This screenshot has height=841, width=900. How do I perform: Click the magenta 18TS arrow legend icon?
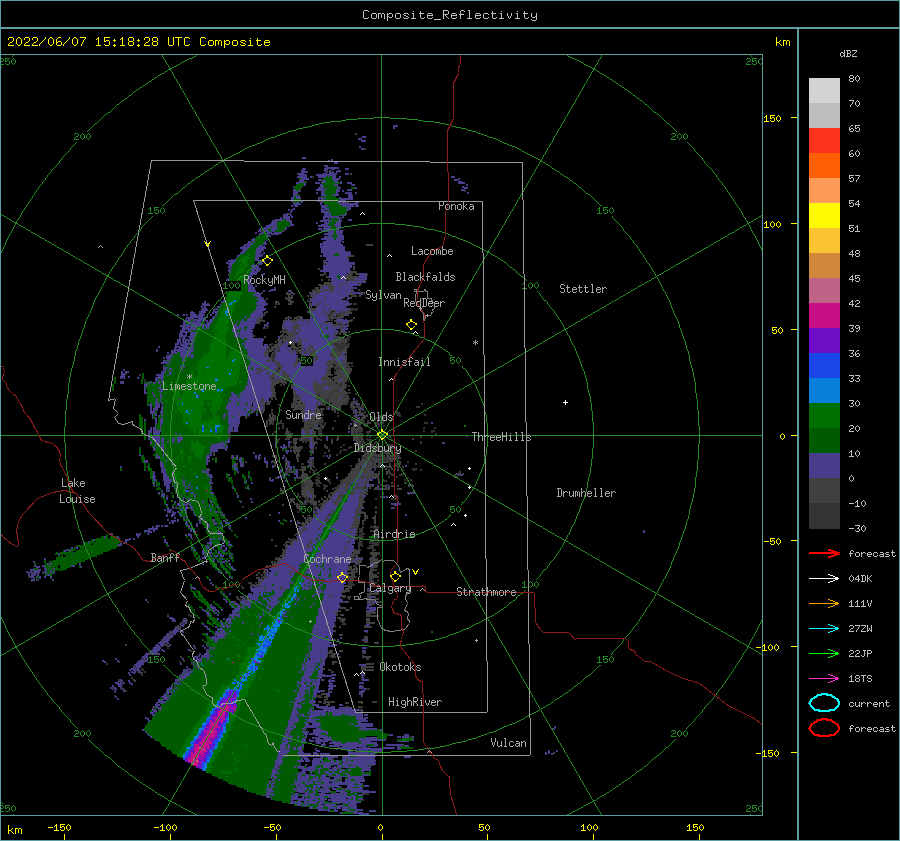(824, 679)
